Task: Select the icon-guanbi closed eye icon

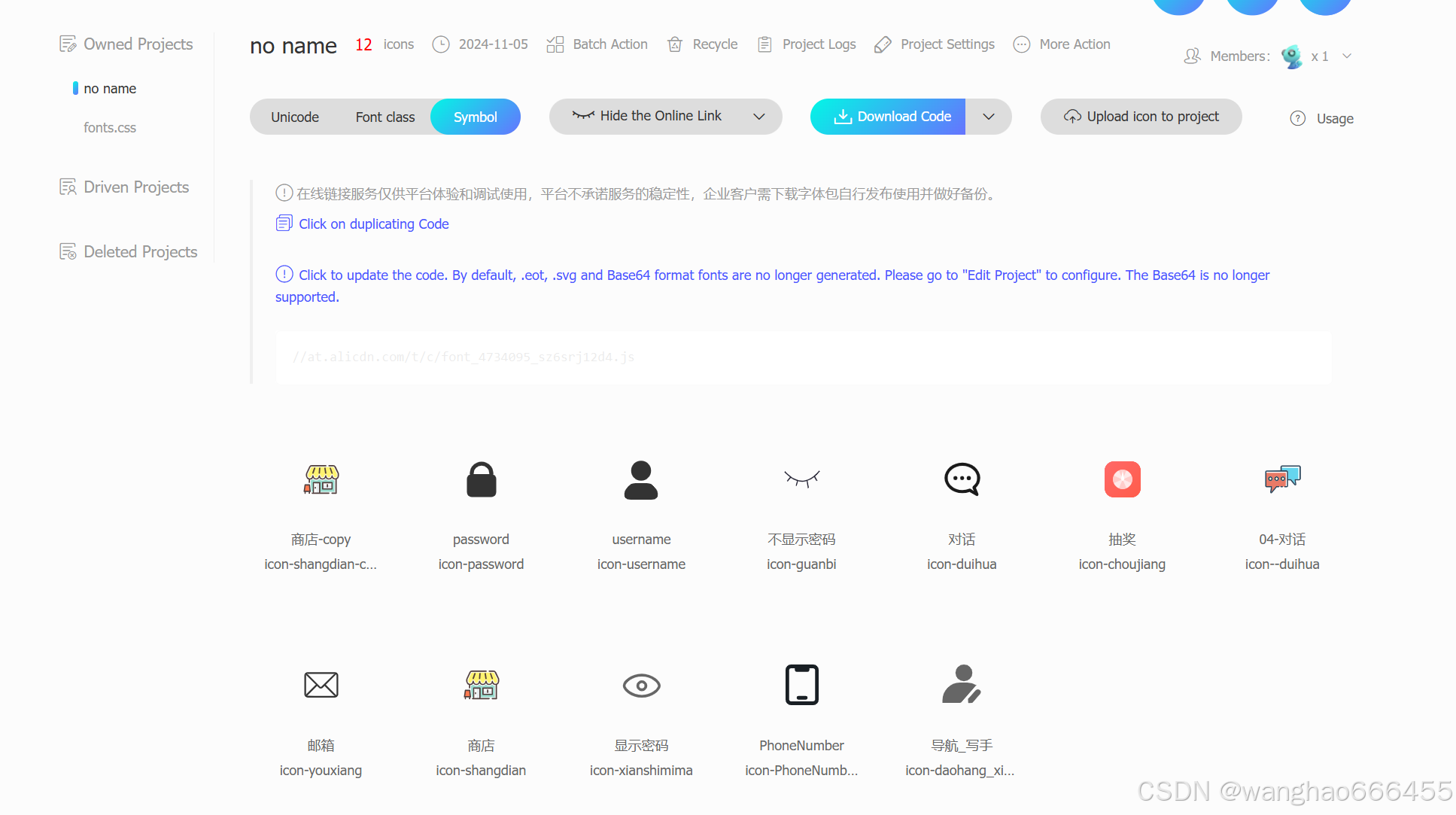Action: 801,479
